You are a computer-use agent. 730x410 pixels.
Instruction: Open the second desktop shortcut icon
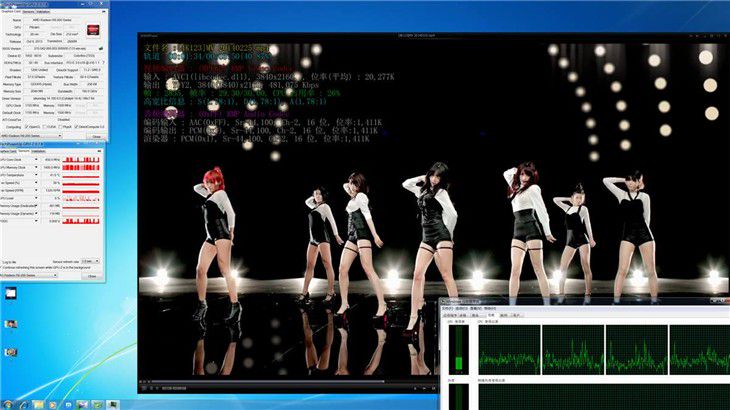(x=10, y=324)
